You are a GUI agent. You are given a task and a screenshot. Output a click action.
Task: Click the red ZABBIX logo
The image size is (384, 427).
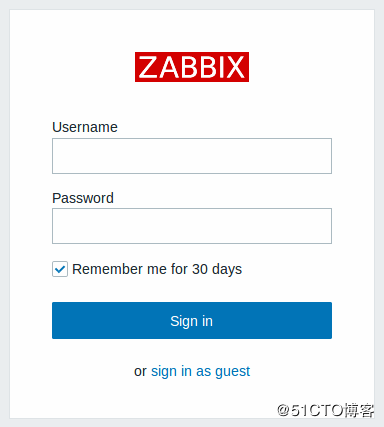pyautogui.click(x=192, y=67)
